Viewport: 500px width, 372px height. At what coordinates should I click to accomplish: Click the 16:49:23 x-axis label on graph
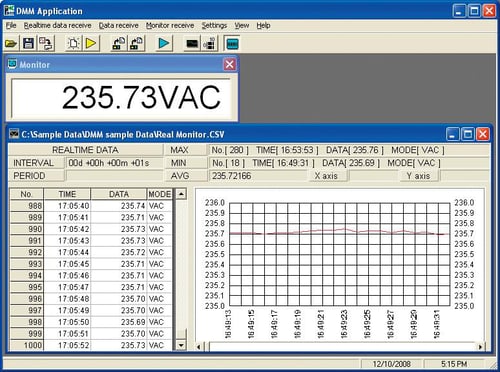[344, 324]
